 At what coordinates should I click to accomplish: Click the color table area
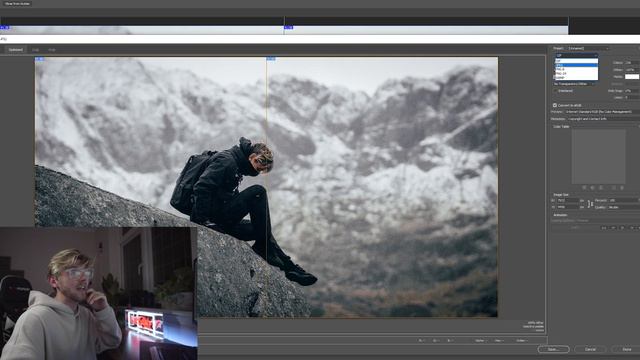[x=598, y=157]
